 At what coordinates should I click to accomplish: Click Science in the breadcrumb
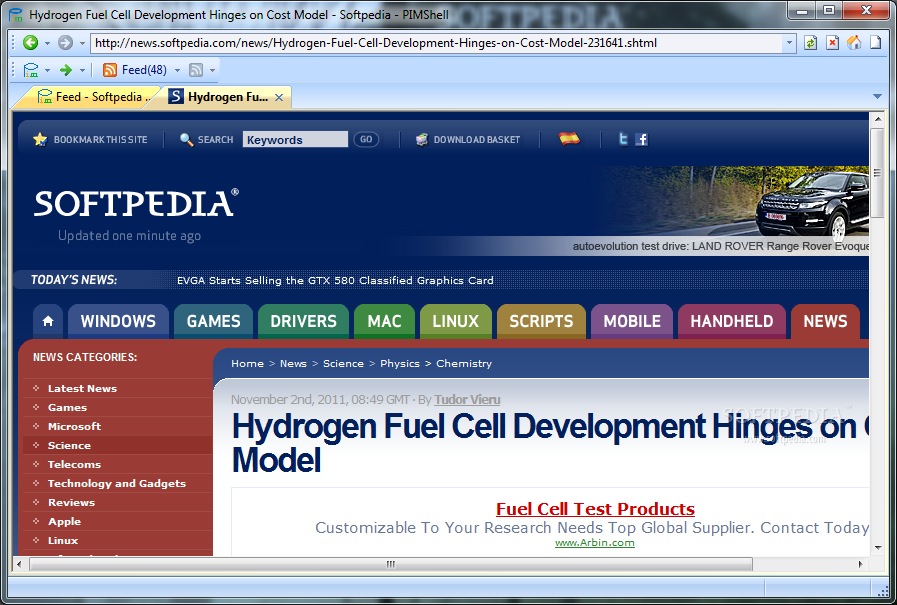(x=343, y=364)
